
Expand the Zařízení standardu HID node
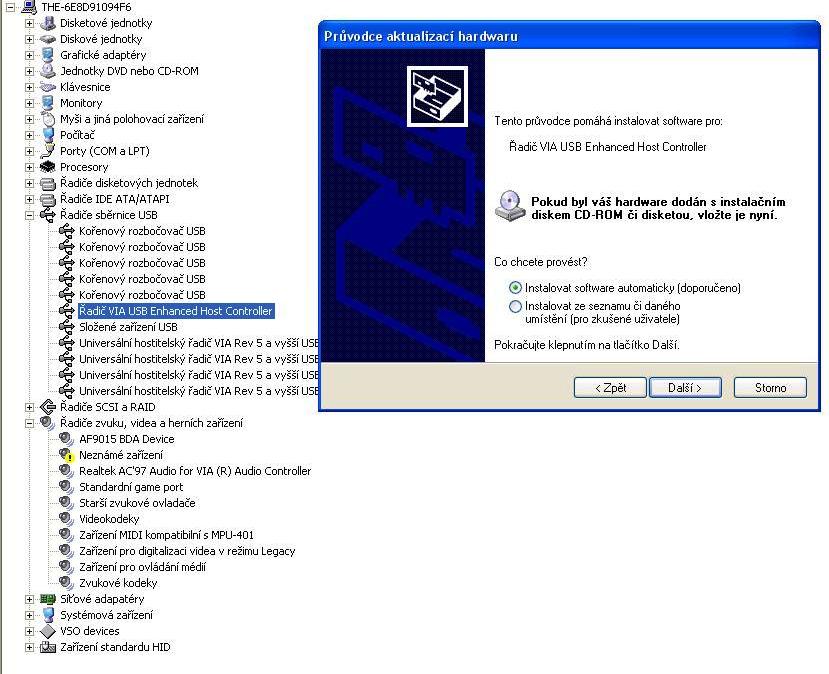[29, 647]
